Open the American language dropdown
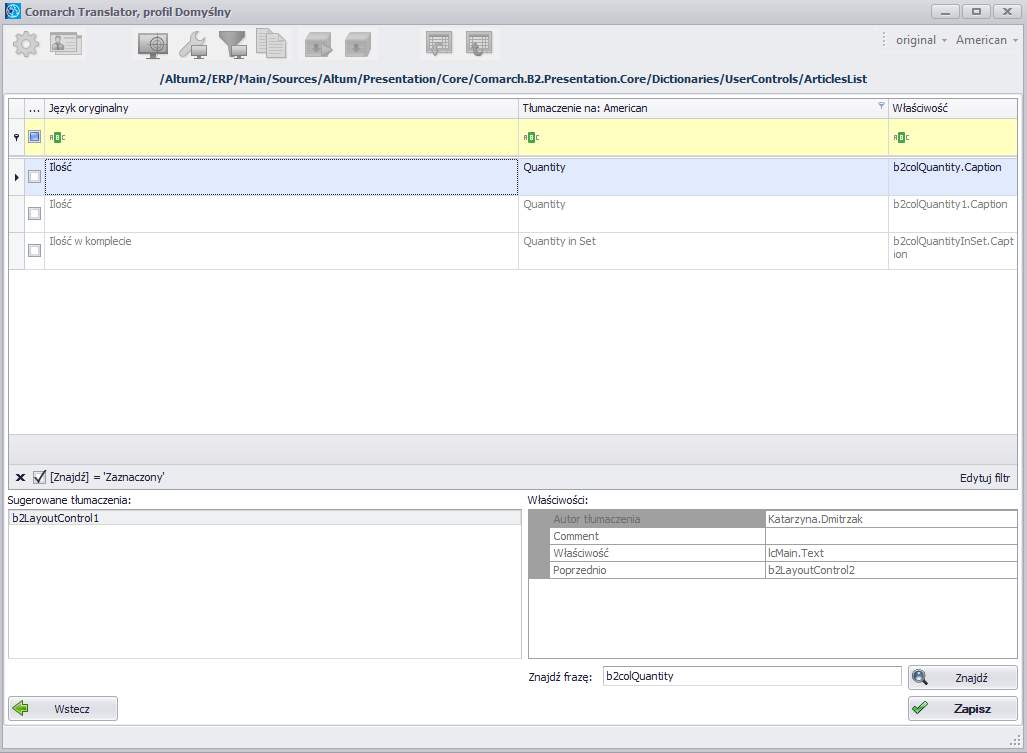Image resolution: width=1027 pixels, height=753 pixels. 986,40
